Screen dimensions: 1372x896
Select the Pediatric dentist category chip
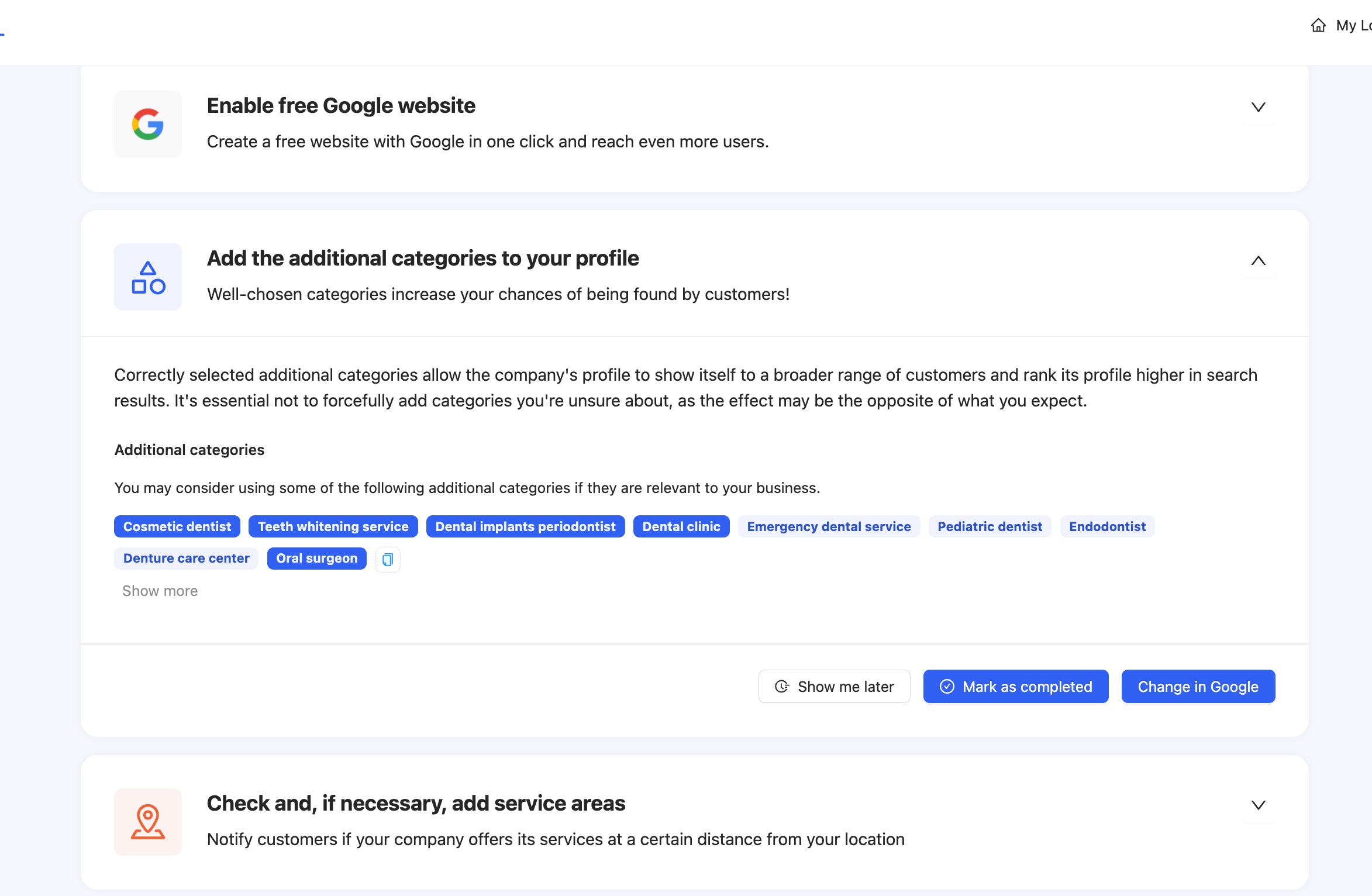coord(989,526)
